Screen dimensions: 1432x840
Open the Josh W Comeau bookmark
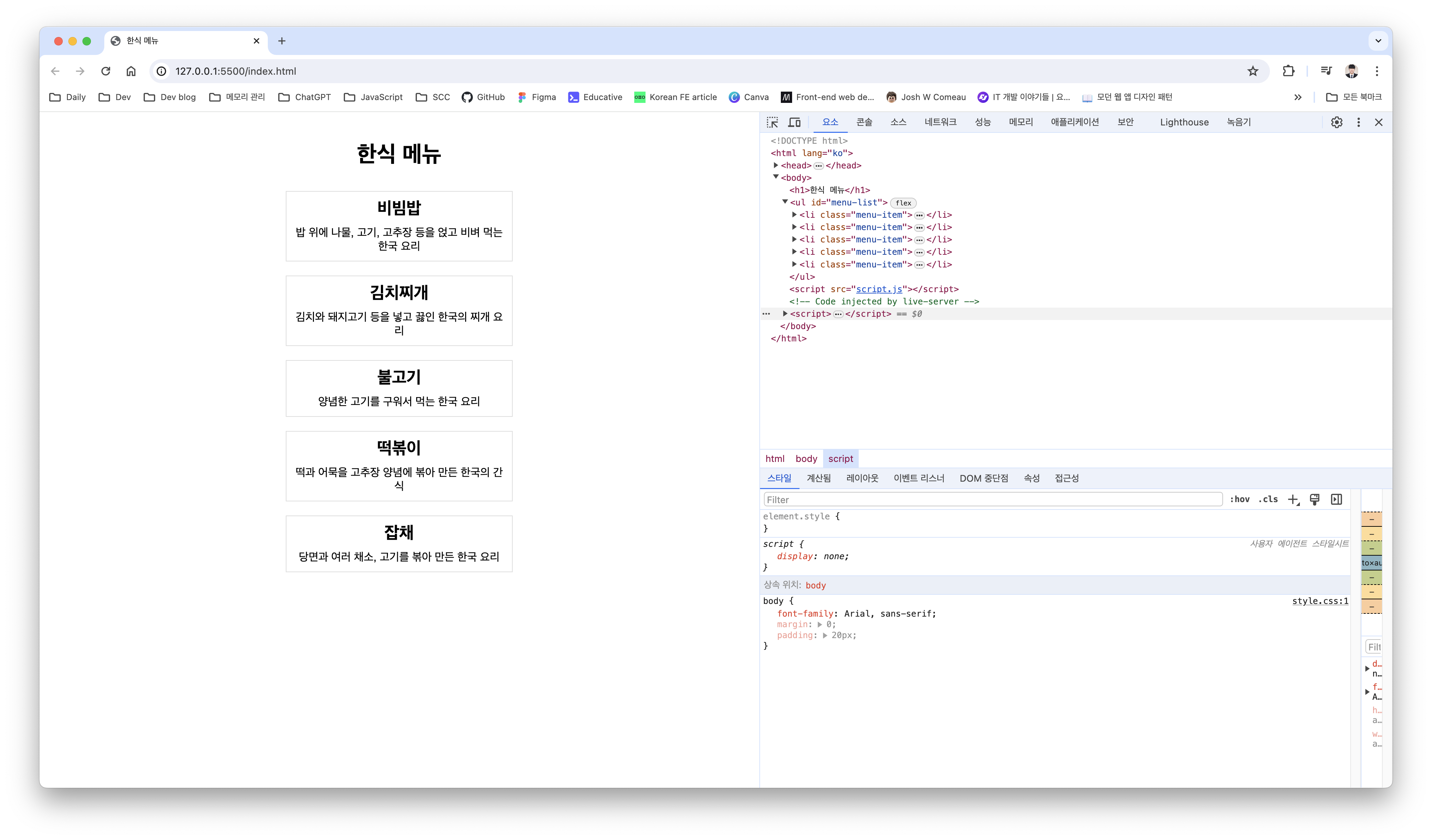click(926, 97)
